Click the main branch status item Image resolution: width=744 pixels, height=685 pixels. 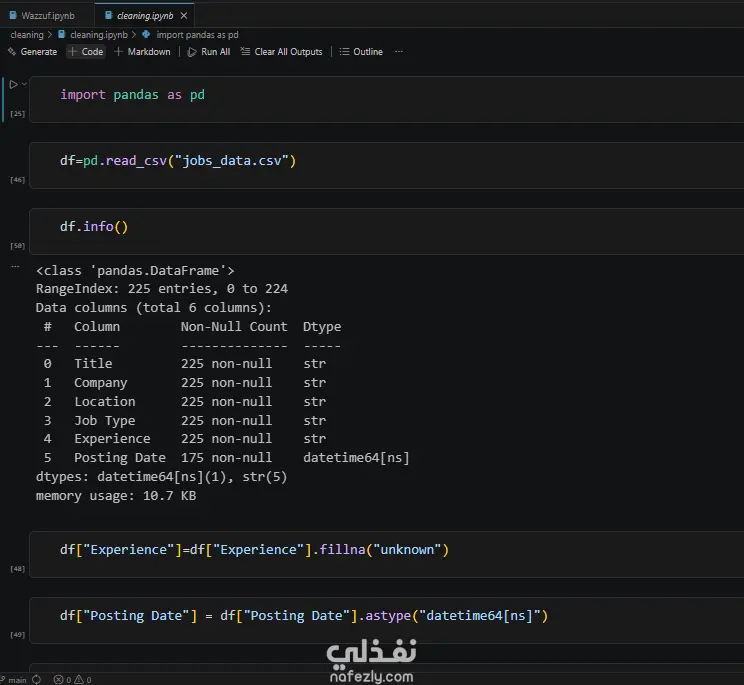point(13,680)
